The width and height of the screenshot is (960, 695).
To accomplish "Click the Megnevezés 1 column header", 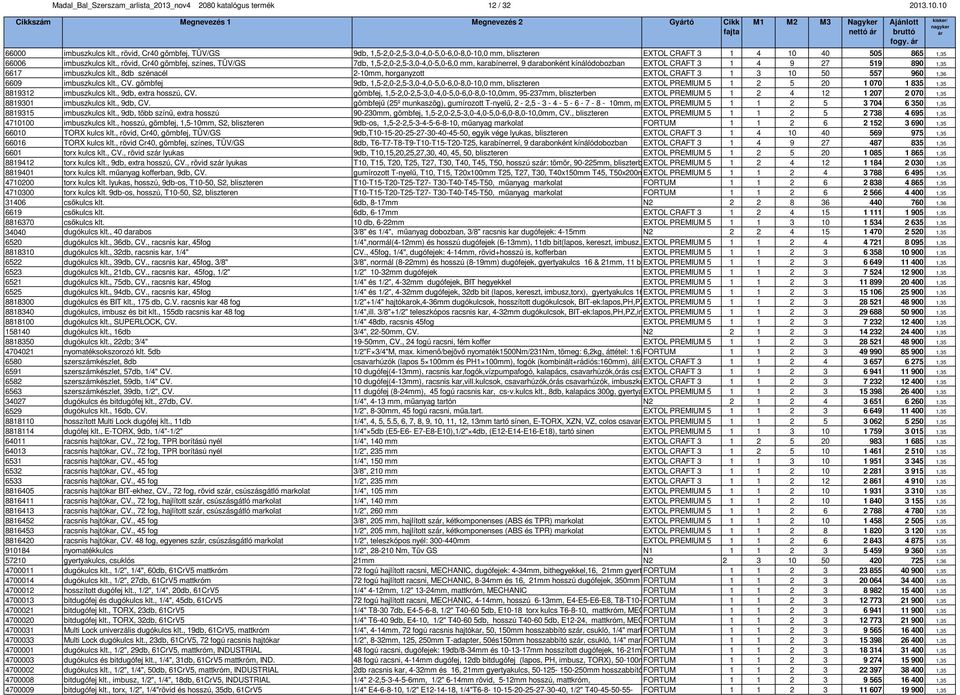I will pos(207,32).
